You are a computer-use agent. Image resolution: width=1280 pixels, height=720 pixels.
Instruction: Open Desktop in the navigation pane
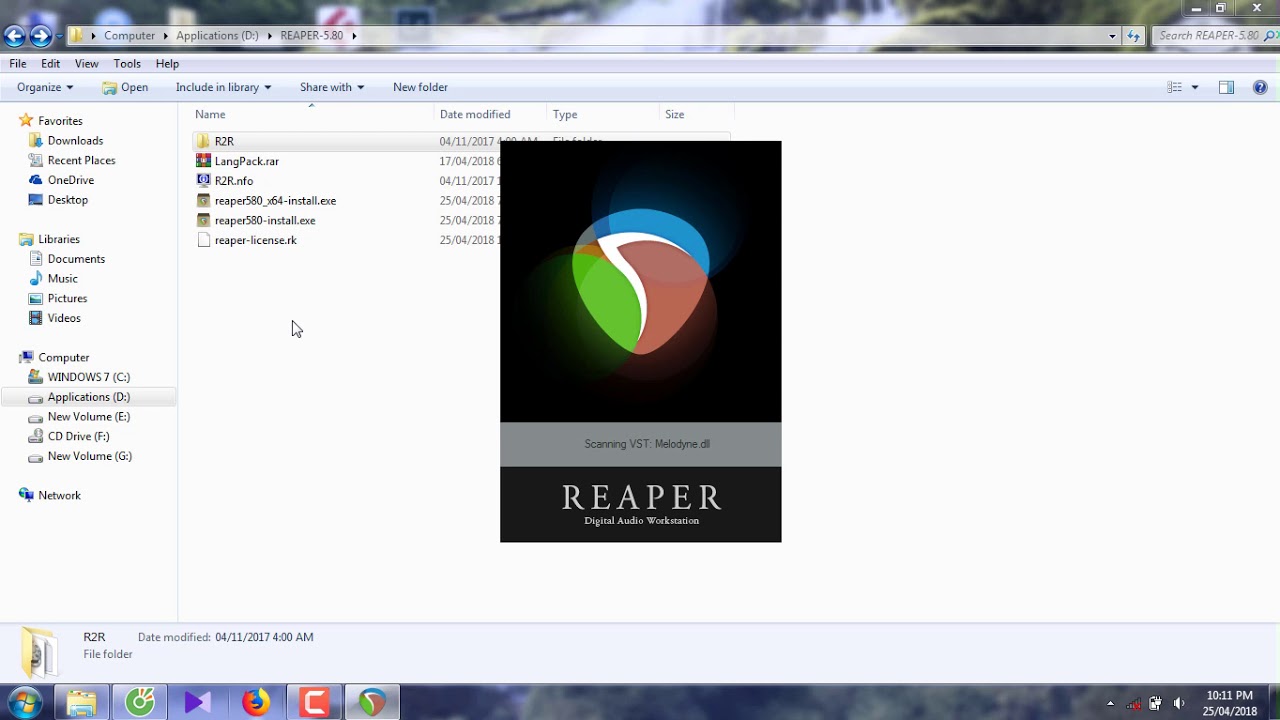(x=68, y=200)
